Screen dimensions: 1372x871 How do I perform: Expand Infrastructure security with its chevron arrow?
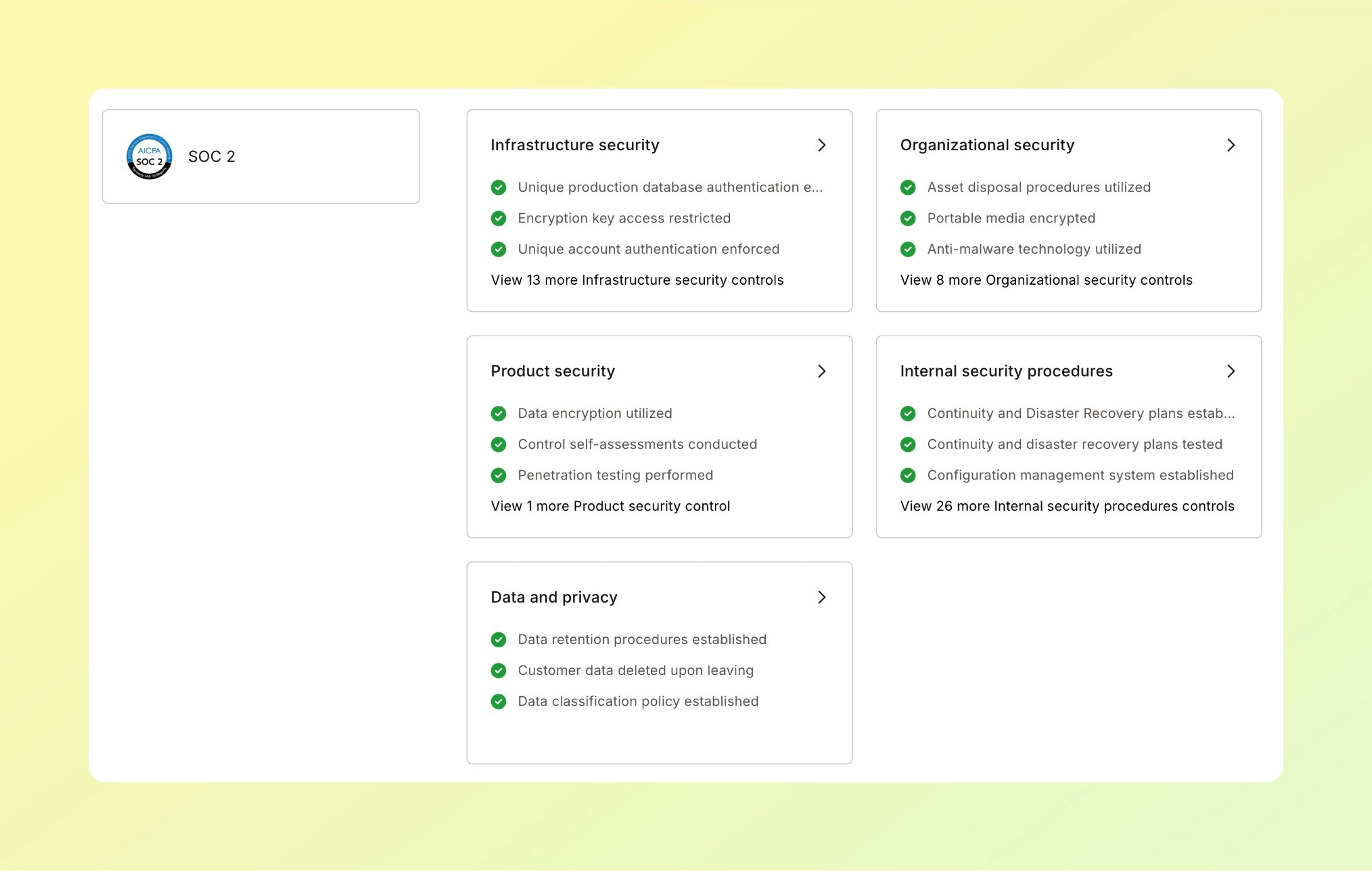[821, 145]
